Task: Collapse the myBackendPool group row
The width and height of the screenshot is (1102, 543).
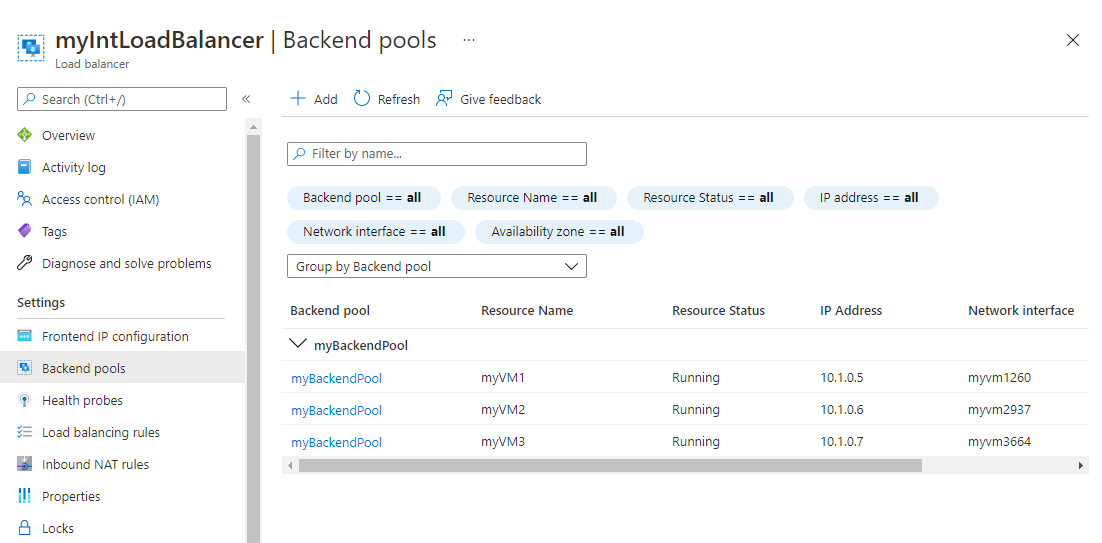Action: pyautogui.click(x=298, y=345)
